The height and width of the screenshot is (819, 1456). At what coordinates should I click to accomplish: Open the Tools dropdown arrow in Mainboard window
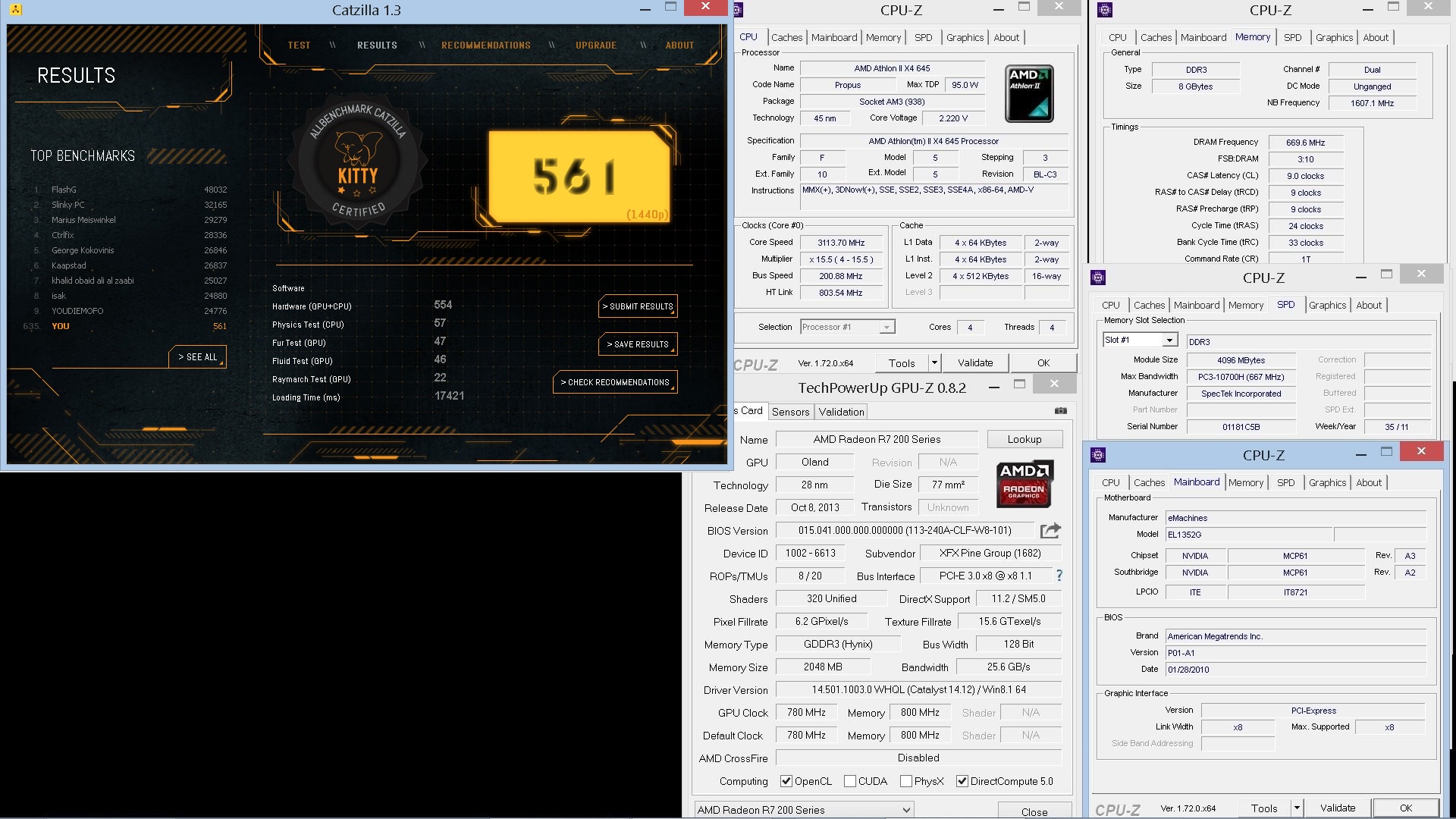[1297, 808]
